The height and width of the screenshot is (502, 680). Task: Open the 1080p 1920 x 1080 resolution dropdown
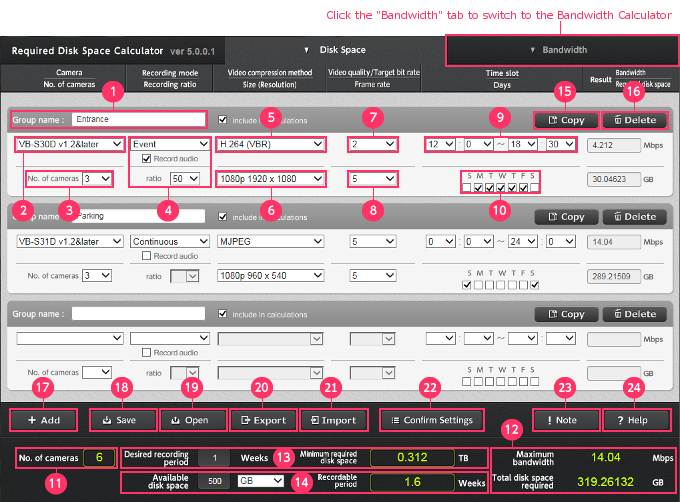[270, 179]
